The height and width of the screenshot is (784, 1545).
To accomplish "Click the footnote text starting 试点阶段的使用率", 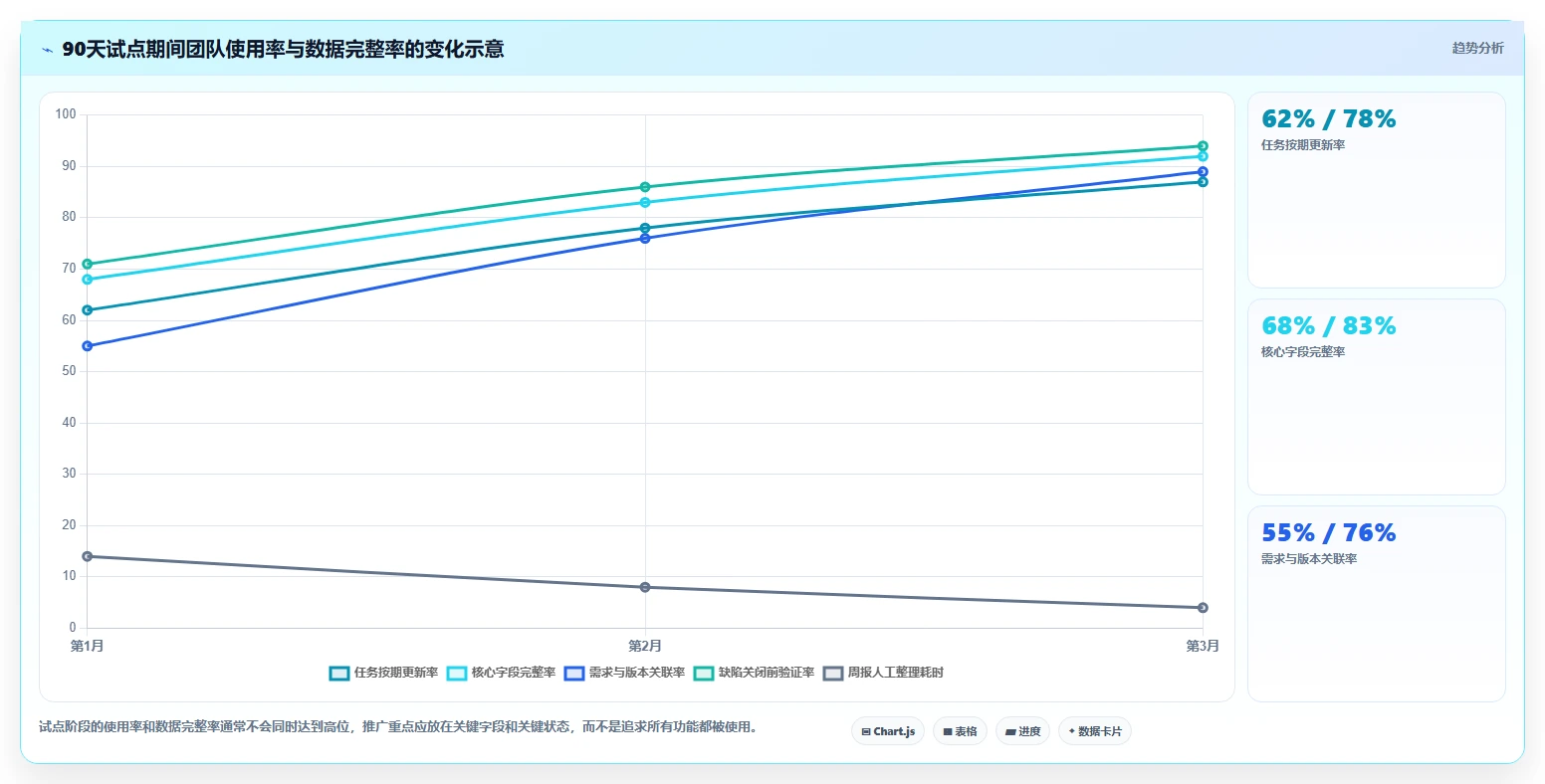I will tap(400, 727).
